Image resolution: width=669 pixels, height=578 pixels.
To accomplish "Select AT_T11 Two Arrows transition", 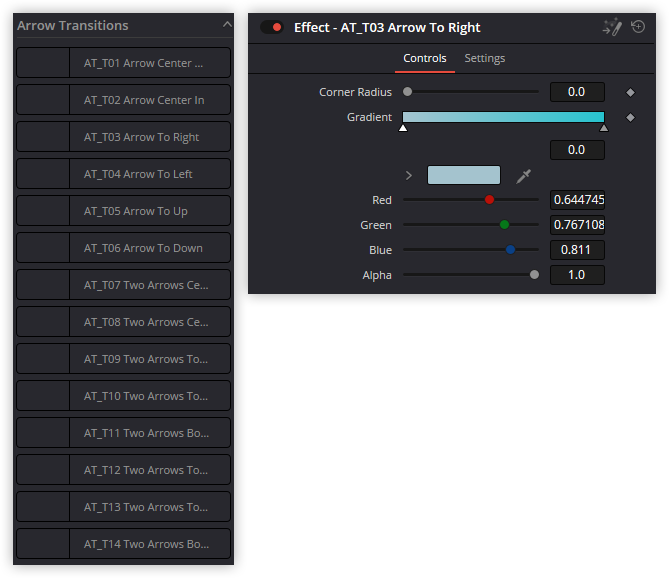I will tap(124, 433).
